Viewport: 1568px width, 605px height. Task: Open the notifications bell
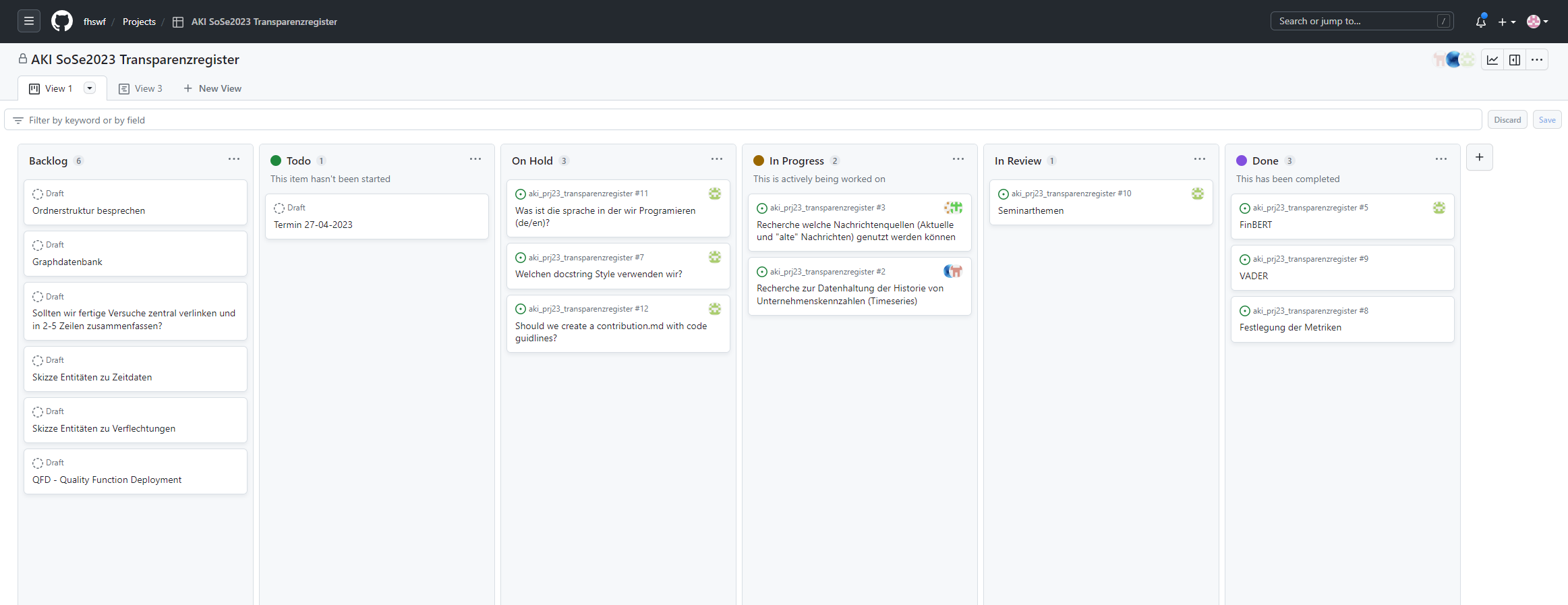click(x=1480, y=22)
